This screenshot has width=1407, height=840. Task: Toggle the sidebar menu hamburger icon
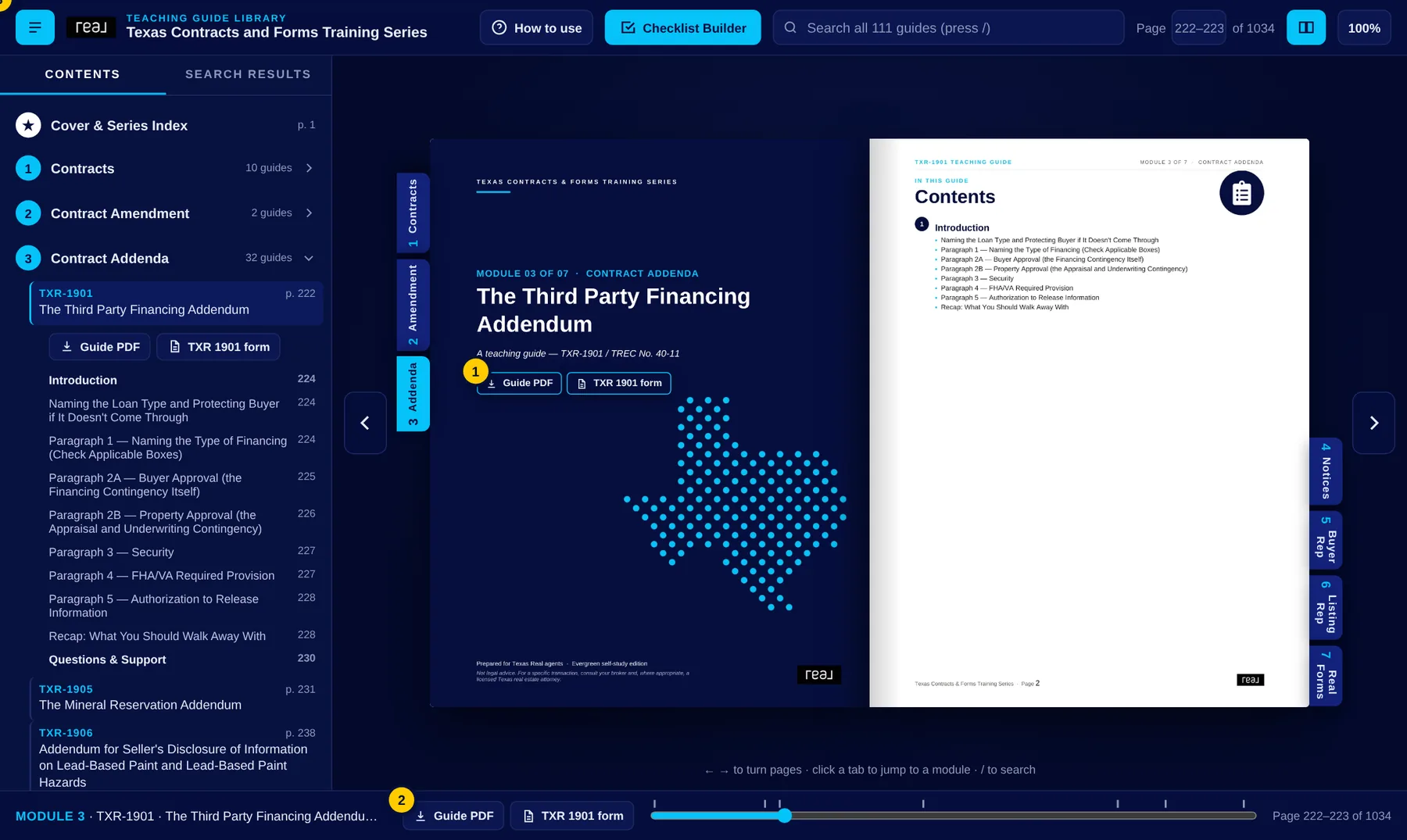tap(35, 27)
